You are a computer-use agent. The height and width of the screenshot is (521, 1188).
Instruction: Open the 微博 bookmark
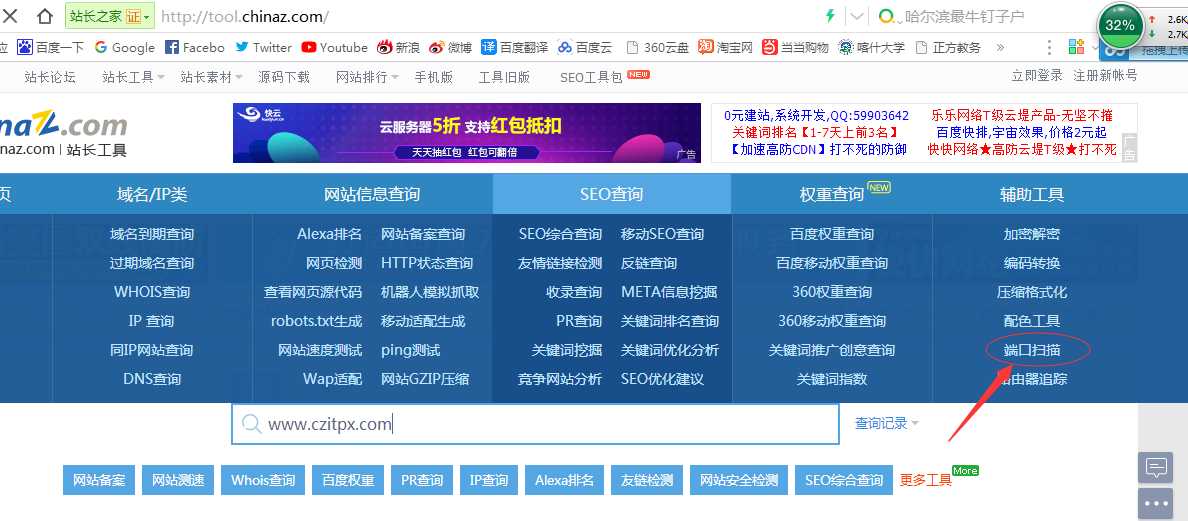pyautogui.click(x=450, y=47)
